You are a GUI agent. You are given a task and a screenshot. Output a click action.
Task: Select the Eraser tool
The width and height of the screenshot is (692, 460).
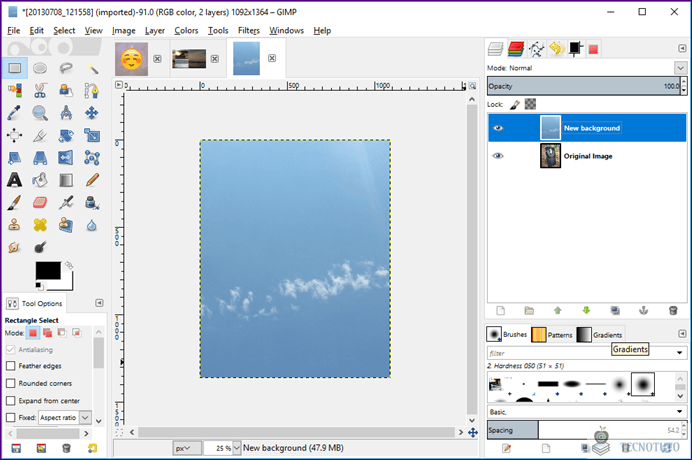coord(40,203)
